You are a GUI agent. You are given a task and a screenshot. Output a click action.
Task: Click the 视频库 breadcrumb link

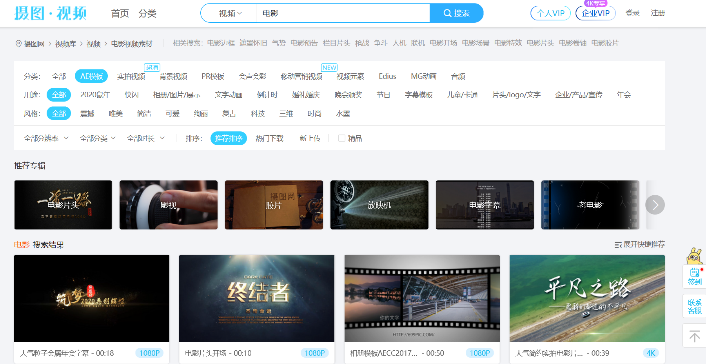pos(67,43)
